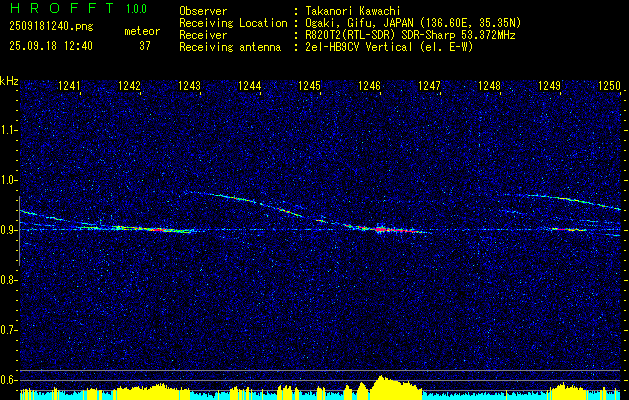Click the 1242 time axis marker
Image resolution: width=629 pixels, height=400 pixels.
[x=129, y=86]
